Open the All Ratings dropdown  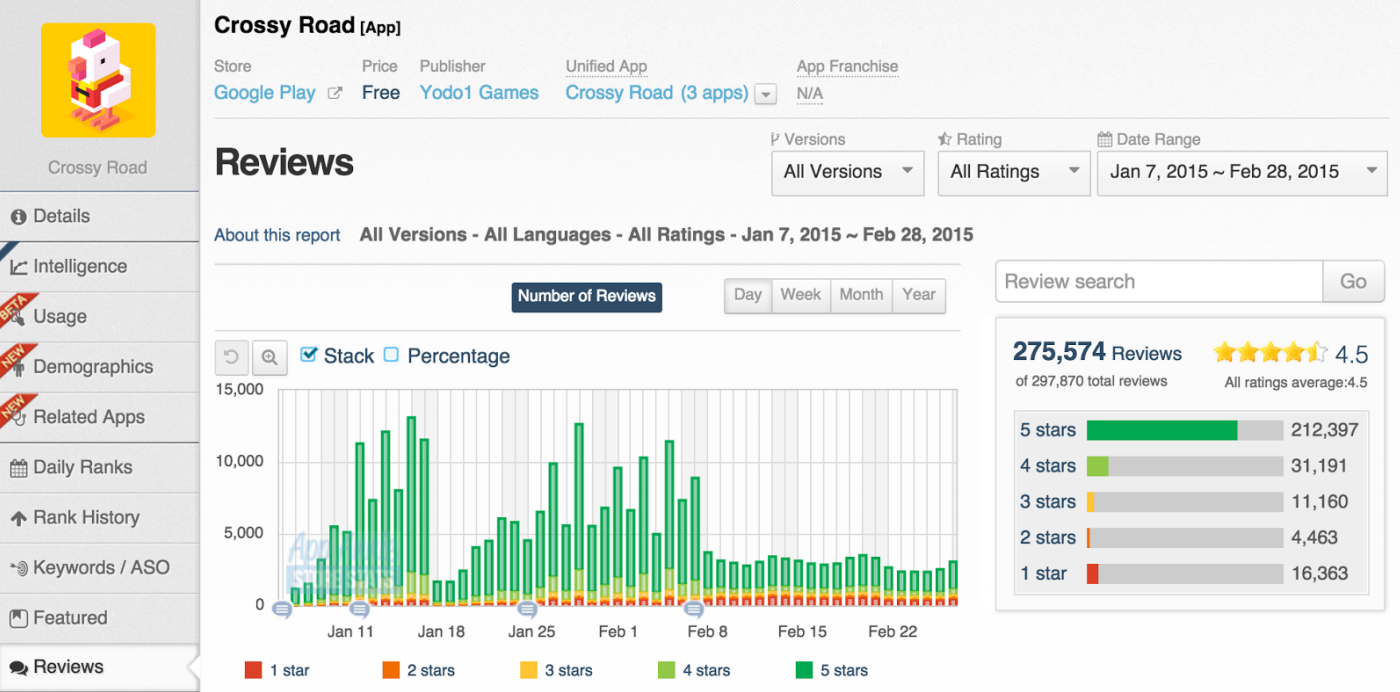click(x=1014, y=172)
